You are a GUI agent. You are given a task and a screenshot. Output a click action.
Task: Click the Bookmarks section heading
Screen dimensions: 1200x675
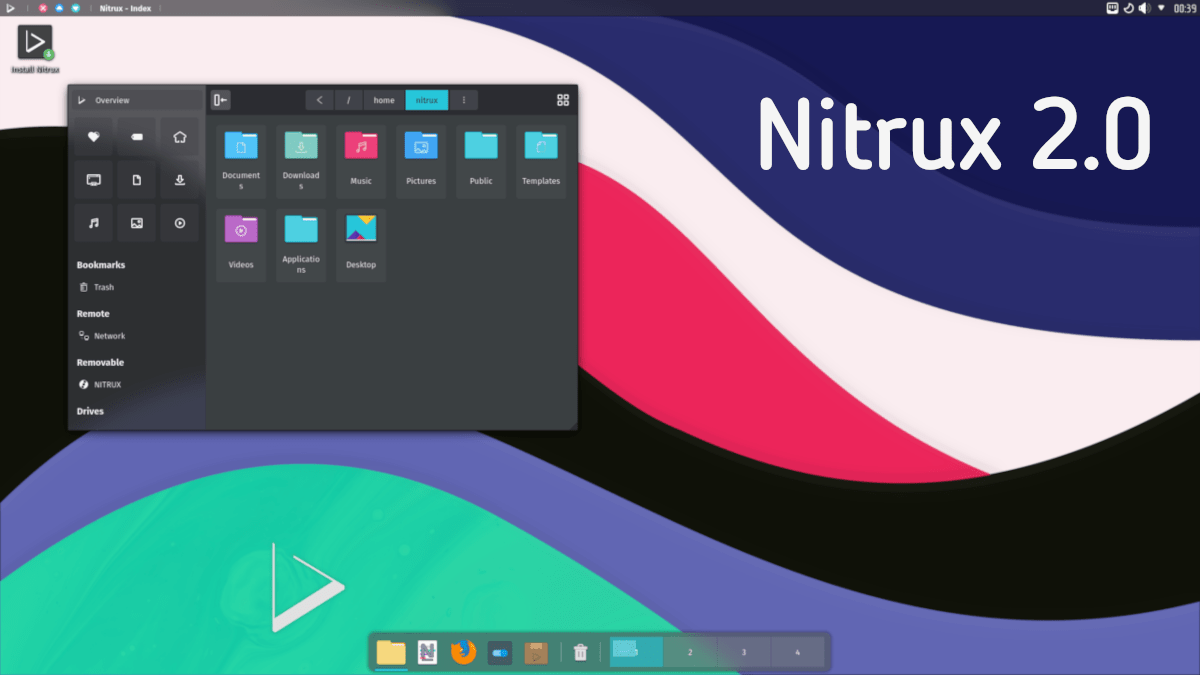pyautogui.click(x=101, y=265)
